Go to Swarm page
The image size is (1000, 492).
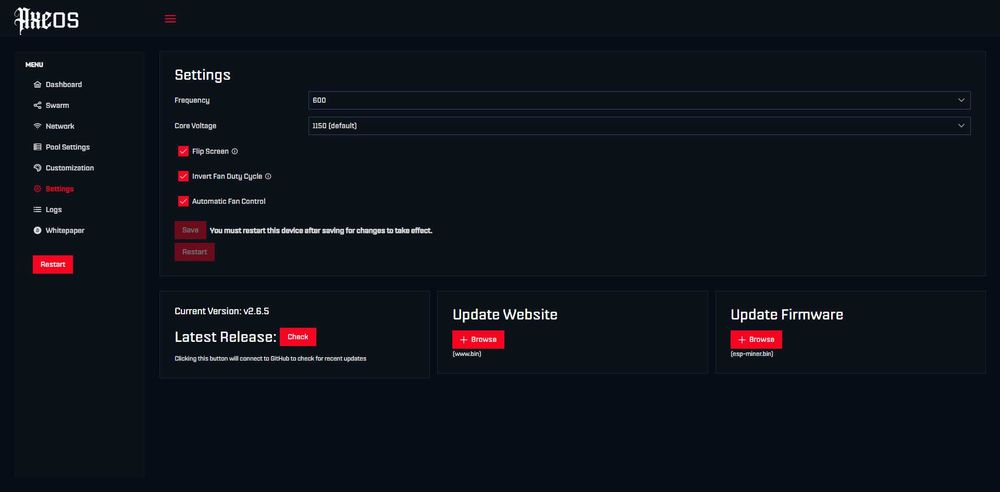point(57,105)
